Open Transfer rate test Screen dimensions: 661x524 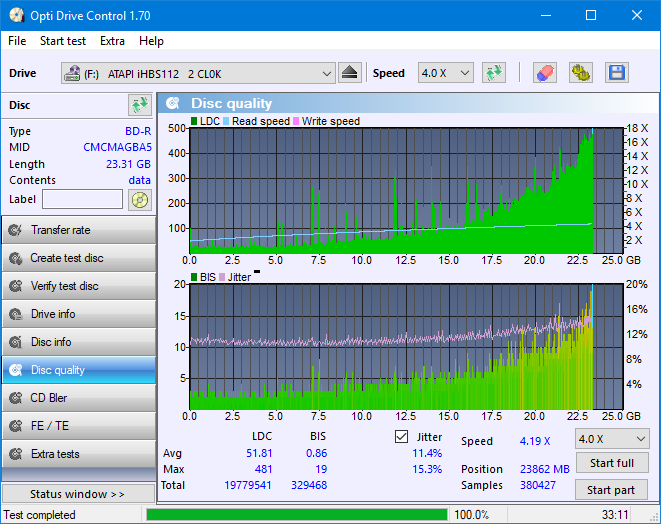[79, 230]
